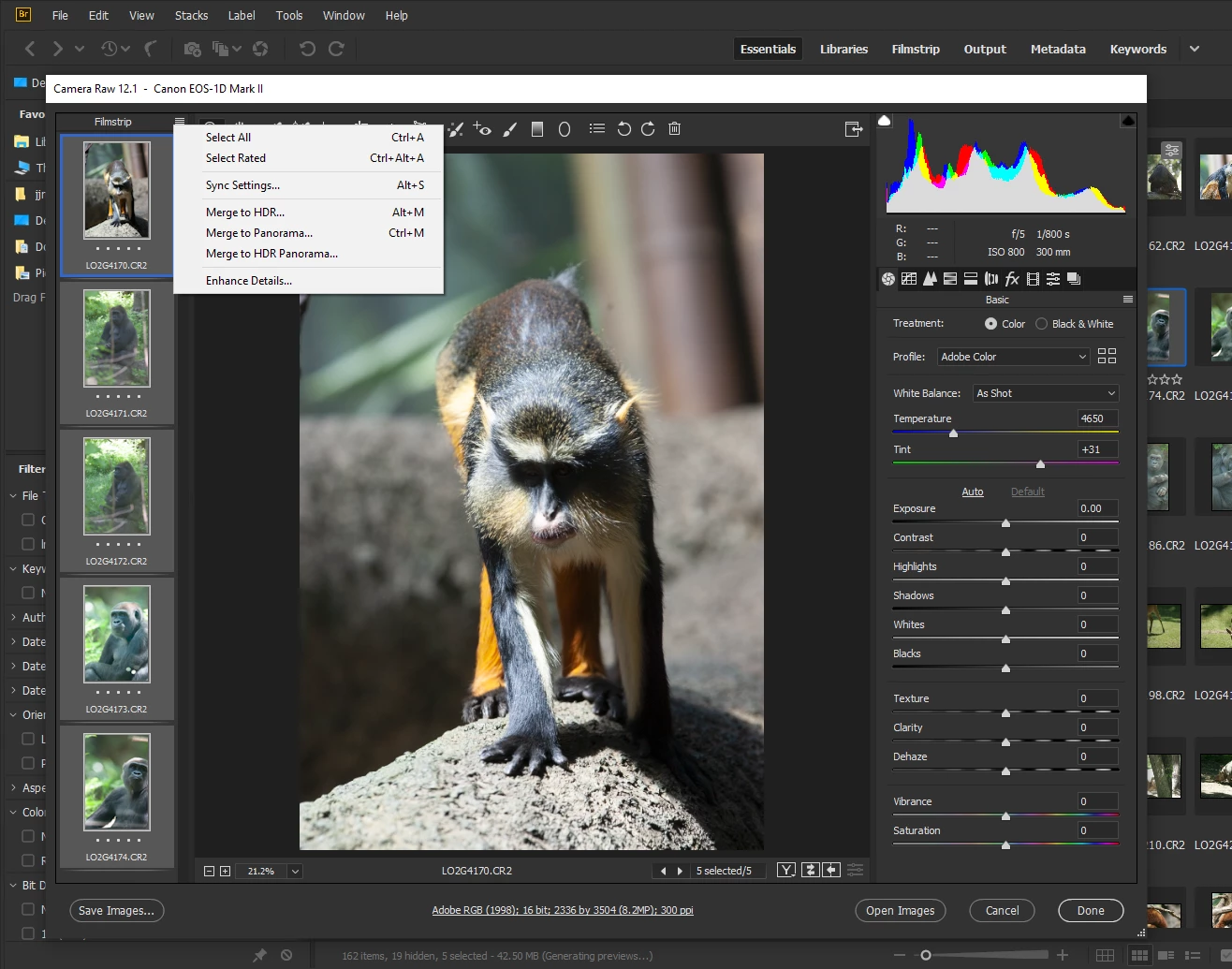Viewport: 1232px width, 969px height.
Task: Click the trash icon to mark for deletion
Action: pyautogui.click(x=674, y=129)
